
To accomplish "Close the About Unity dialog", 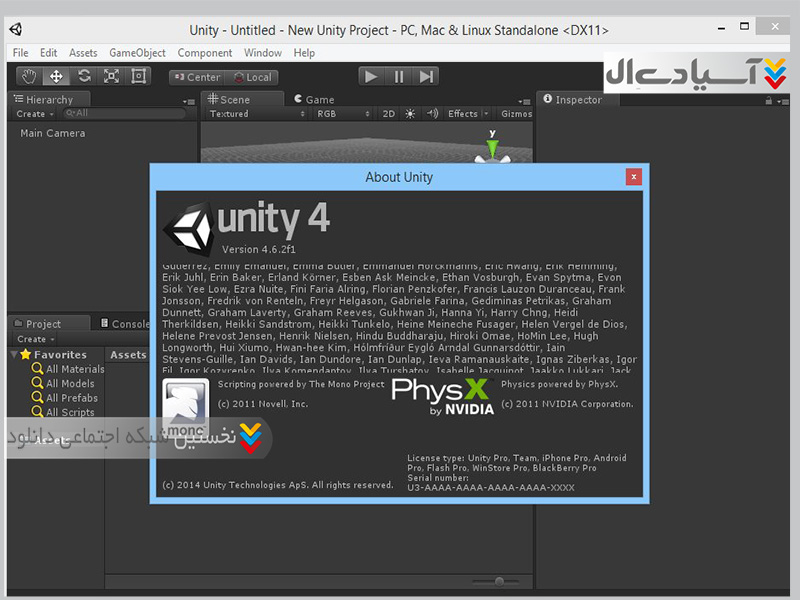I will [x=633, y=177].
